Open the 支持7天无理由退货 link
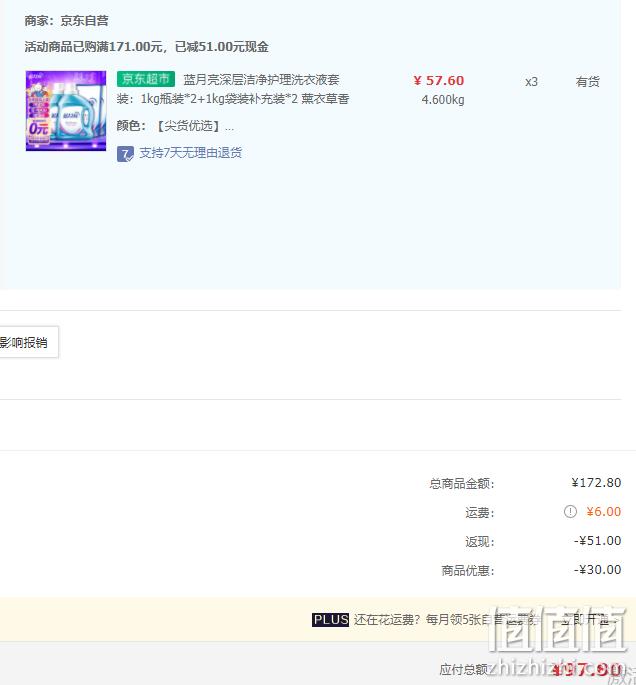Viewport: 636px width, 685px height. 190,153
